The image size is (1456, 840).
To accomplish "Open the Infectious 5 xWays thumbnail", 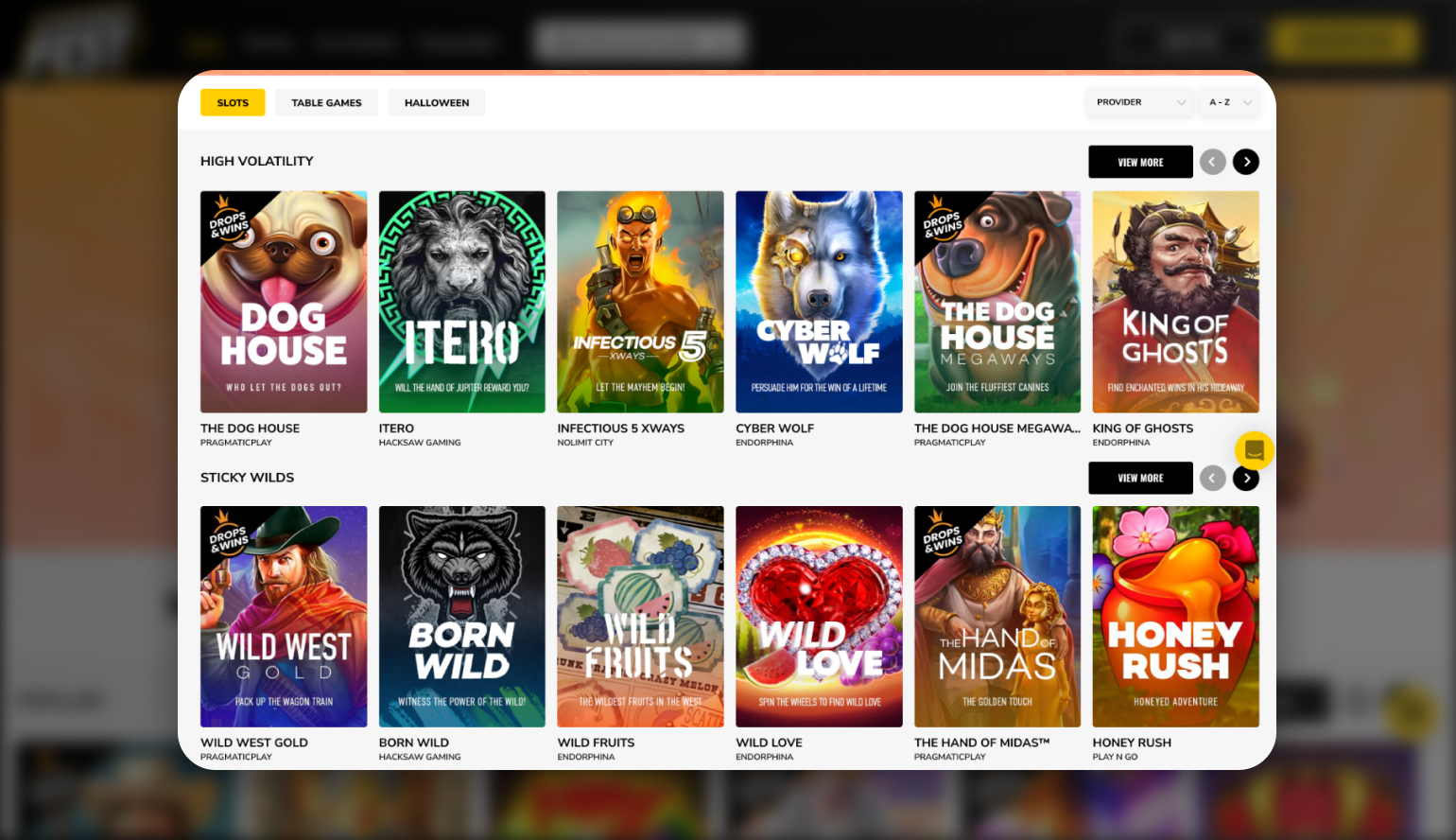I will pyautogui.click(x=640, y=302).
